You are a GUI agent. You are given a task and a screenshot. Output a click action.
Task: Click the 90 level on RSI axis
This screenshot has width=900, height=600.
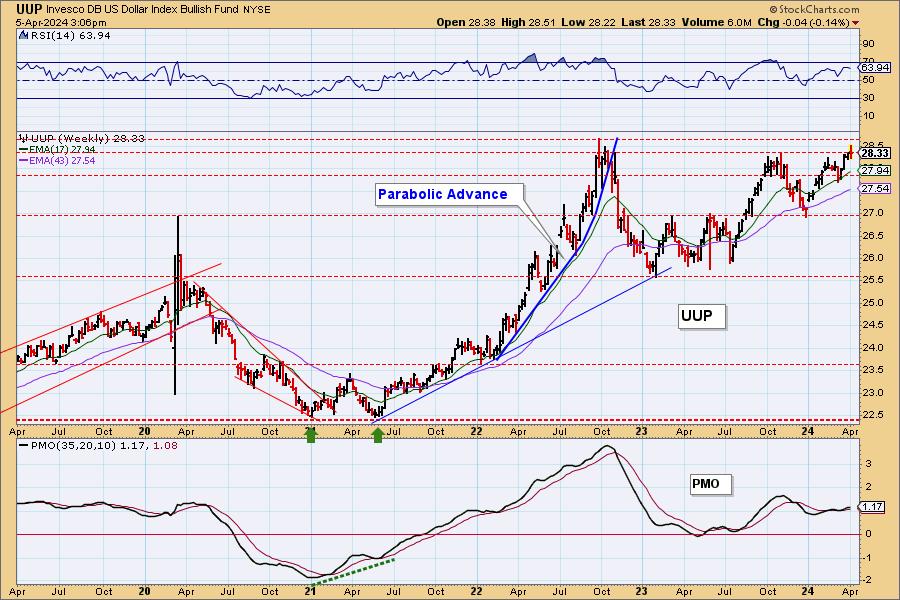[868, 44]
